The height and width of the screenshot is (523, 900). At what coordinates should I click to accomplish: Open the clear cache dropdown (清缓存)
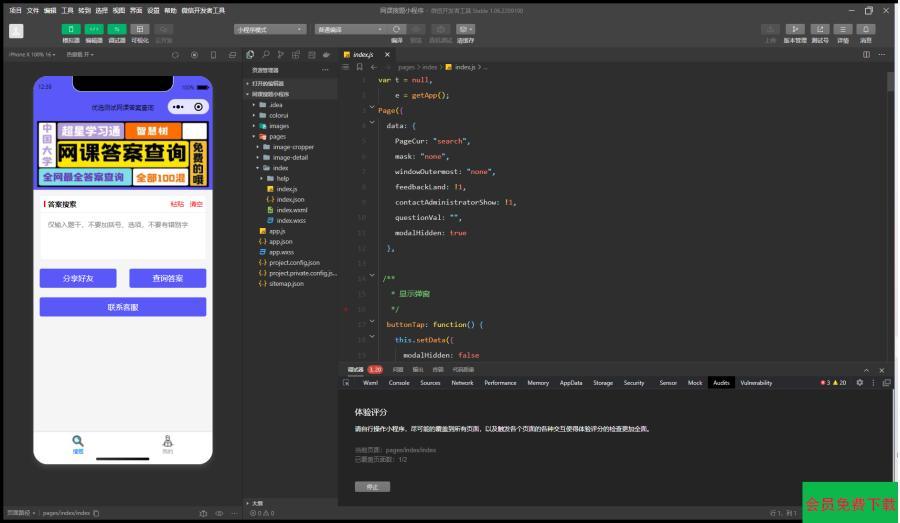click(465, 29)
